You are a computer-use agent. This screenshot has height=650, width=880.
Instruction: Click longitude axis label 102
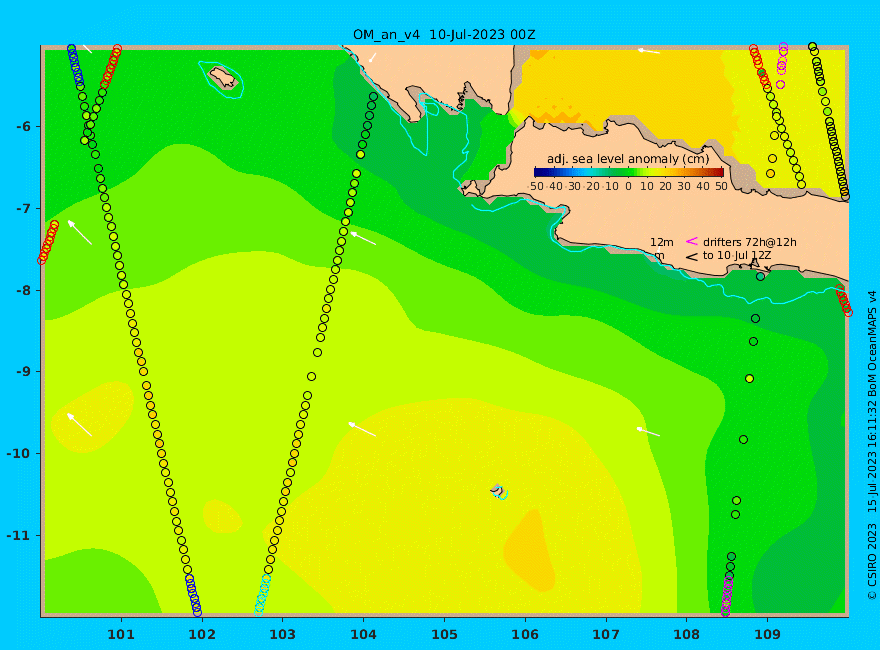(201, 634)
